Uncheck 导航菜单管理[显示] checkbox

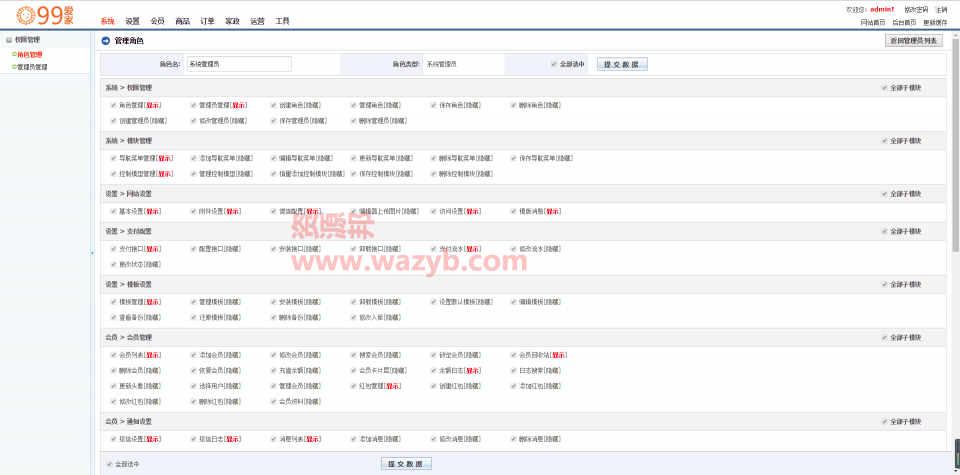click(113, 158)
